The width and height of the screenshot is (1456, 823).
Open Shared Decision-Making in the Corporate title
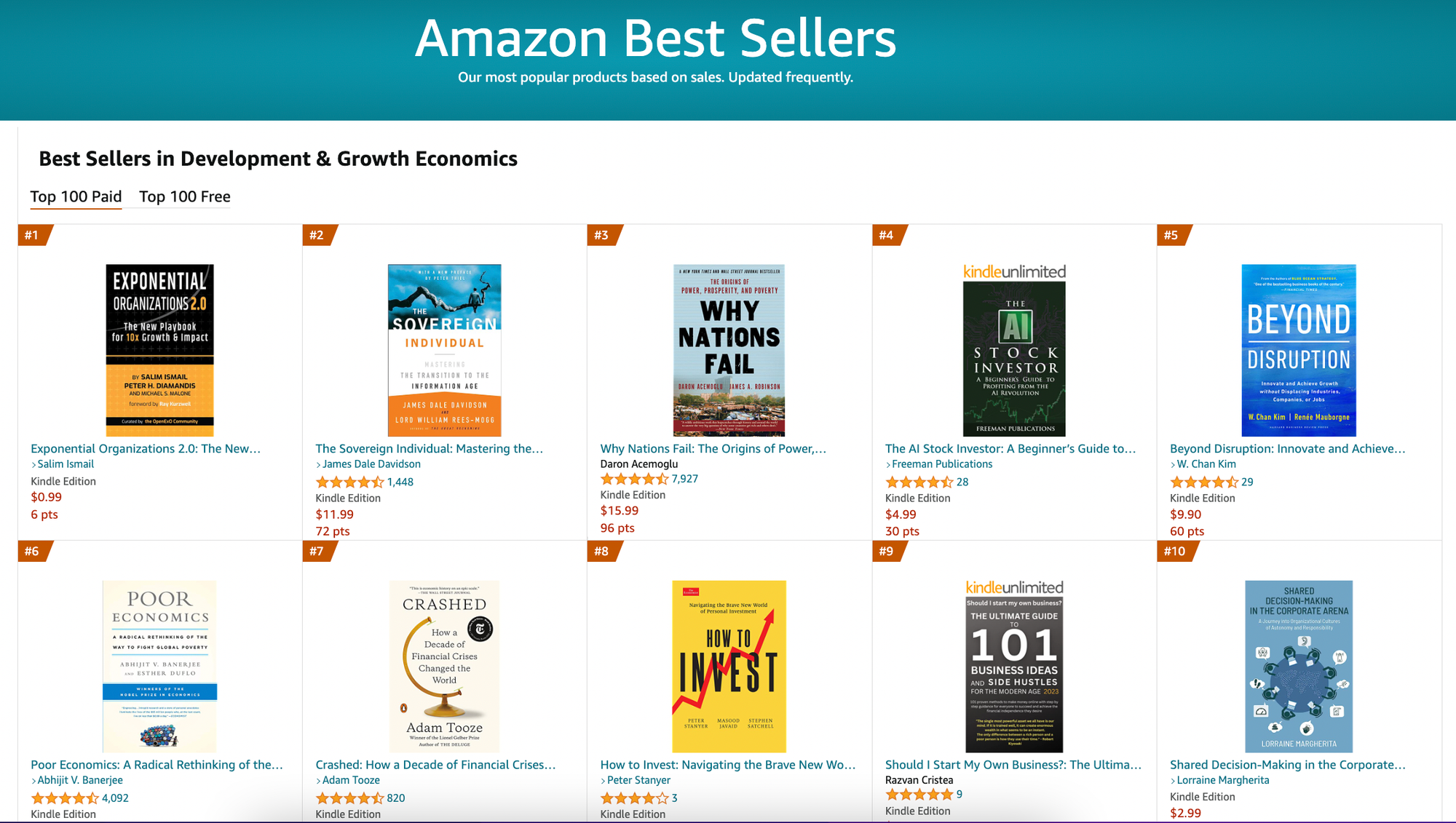click(x=1288, y=765)
